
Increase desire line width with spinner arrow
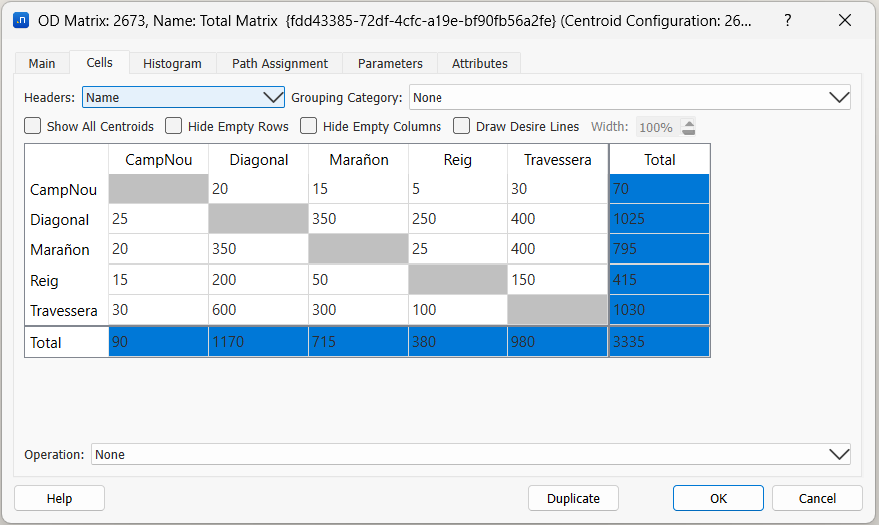pos(688,123)
